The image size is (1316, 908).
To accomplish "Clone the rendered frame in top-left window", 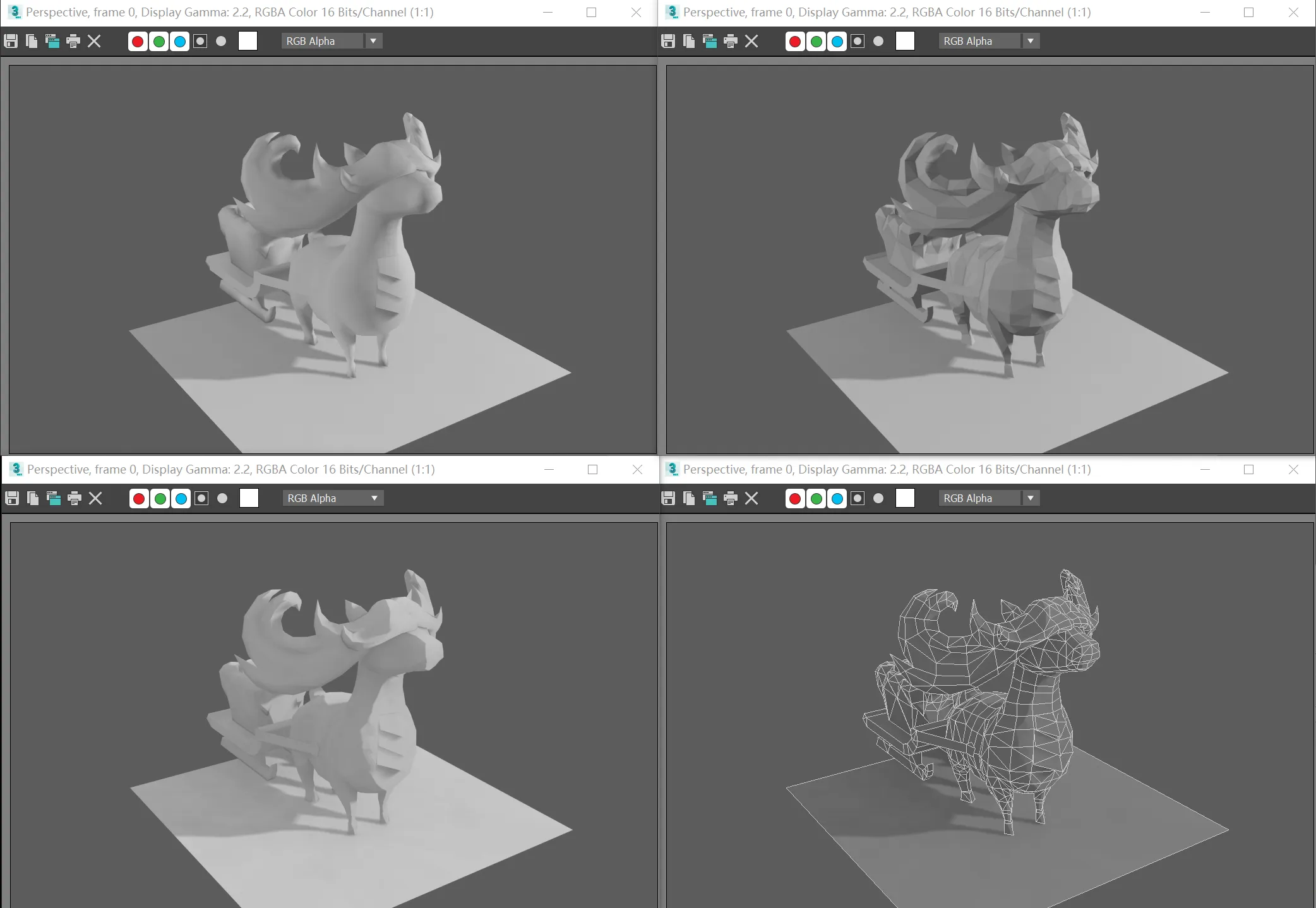I will tap(52, 41).
